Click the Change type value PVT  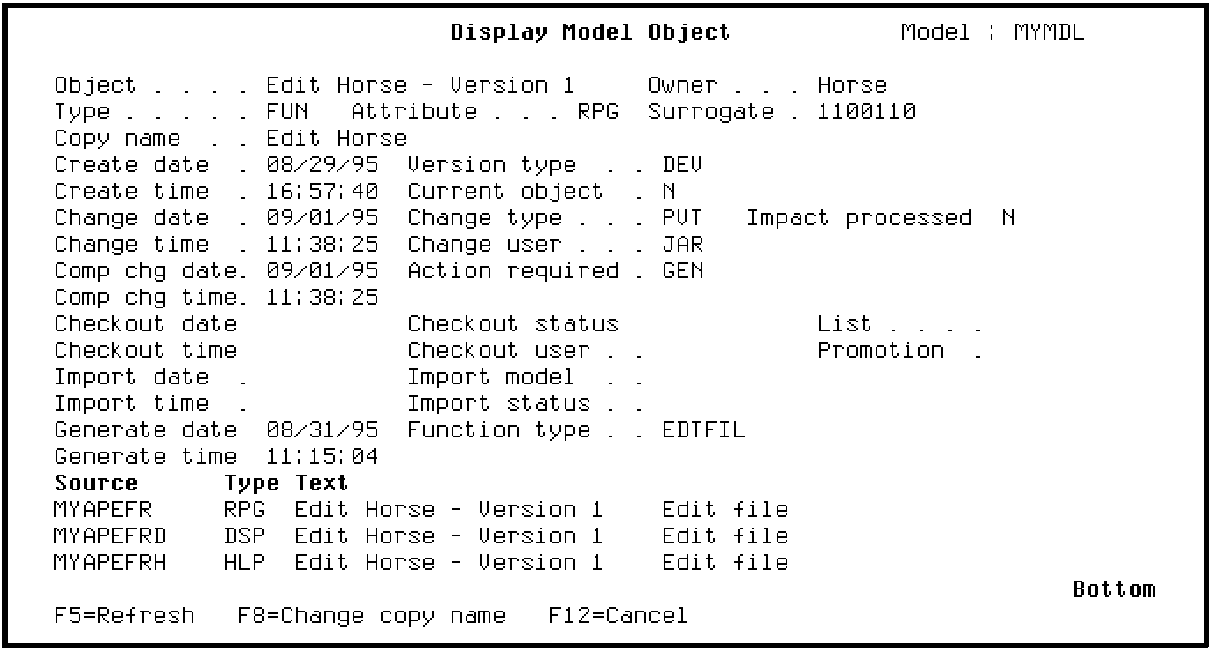pos(683,218)
